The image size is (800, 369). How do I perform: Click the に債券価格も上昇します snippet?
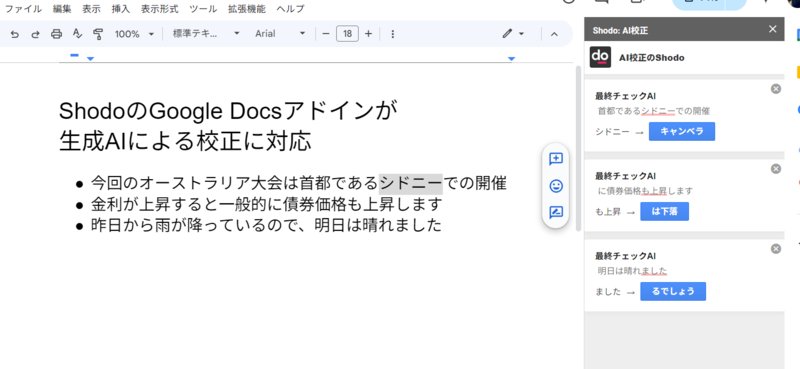tap(645, 191)
